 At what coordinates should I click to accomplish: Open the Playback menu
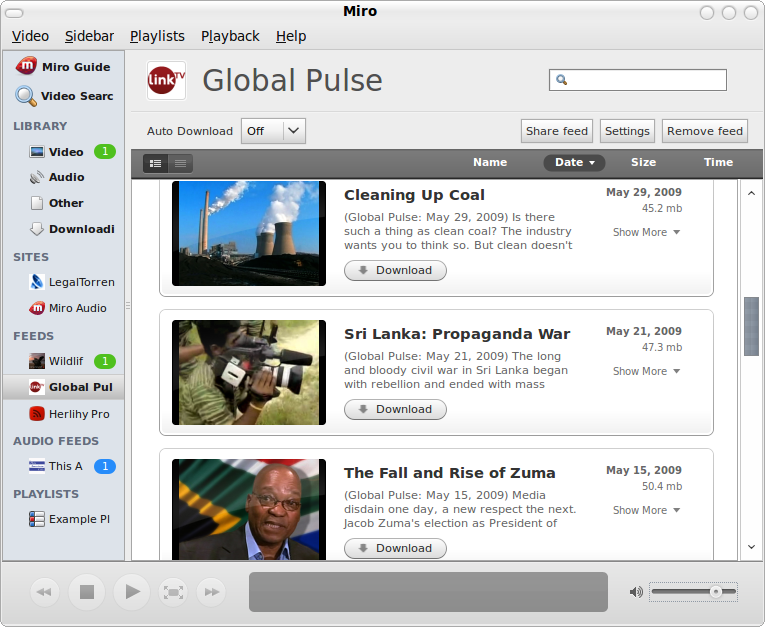click(x=230, y=36)
